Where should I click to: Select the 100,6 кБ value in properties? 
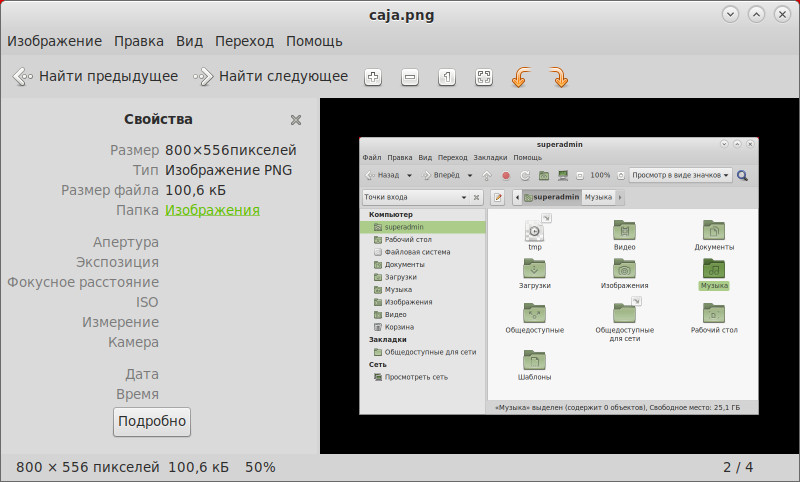click(195, 190)
